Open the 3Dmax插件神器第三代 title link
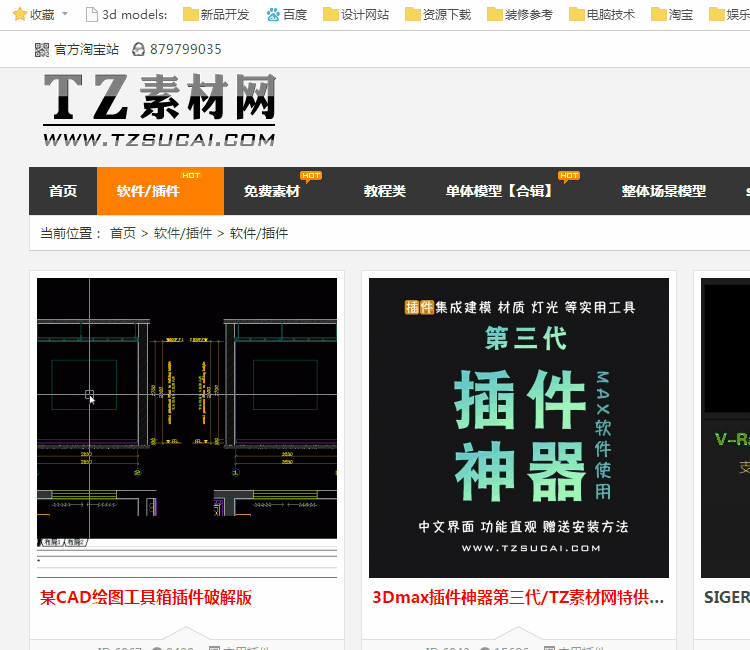The height and width of the screenshot is (650, 750). pyautogui.click(x=518, y=597)
